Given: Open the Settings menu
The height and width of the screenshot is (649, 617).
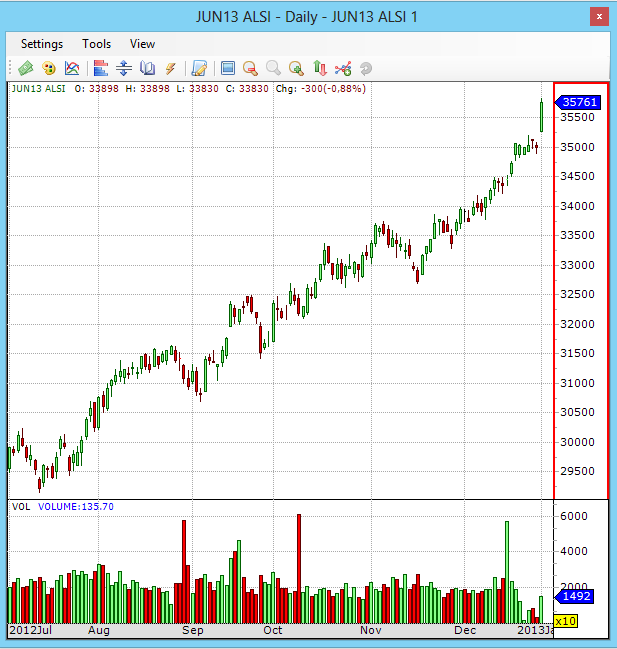Looking at the screenshot, I should (x=42, y=44).
